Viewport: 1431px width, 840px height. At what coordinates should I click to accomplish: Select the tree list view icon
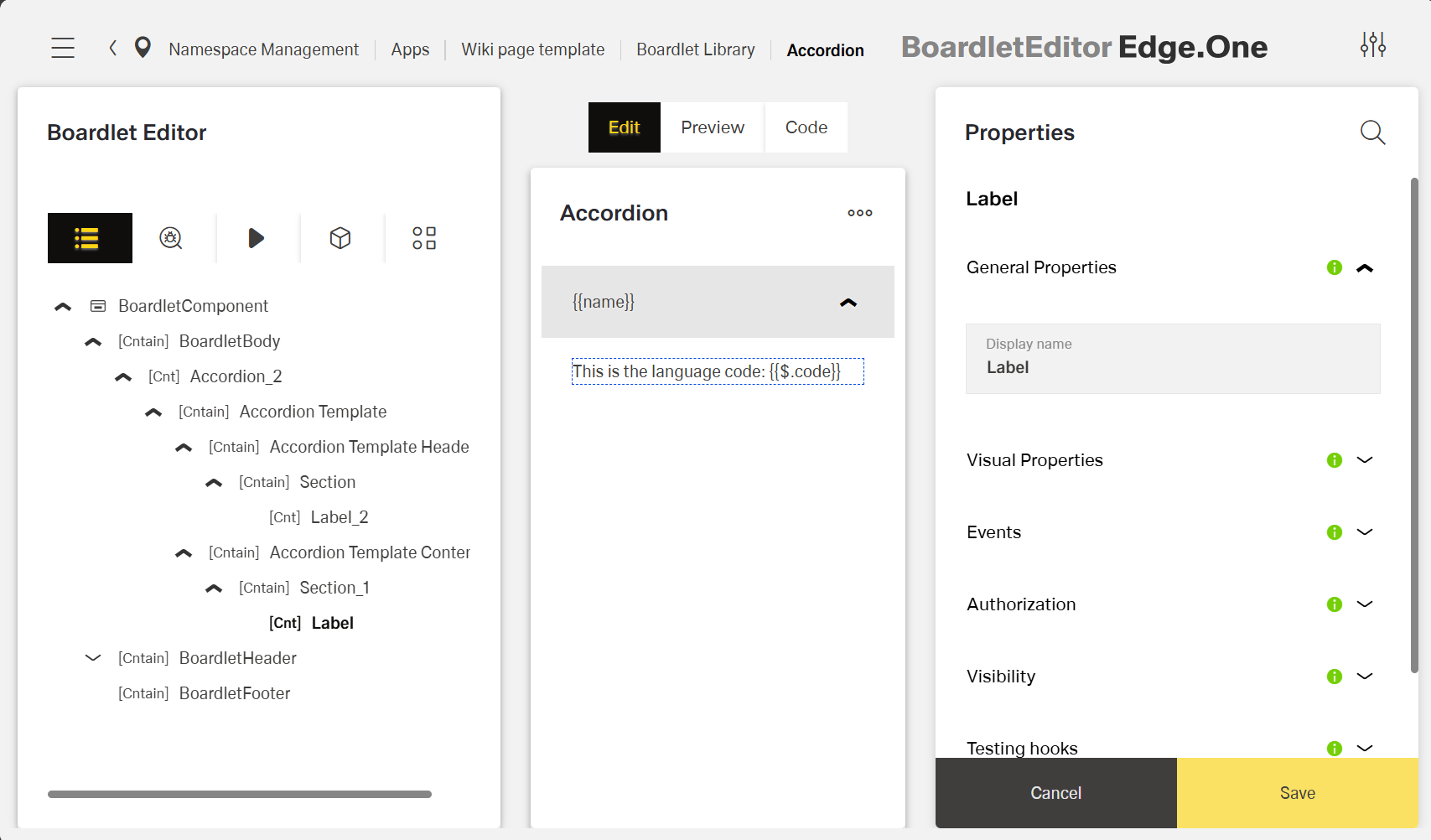90,238
